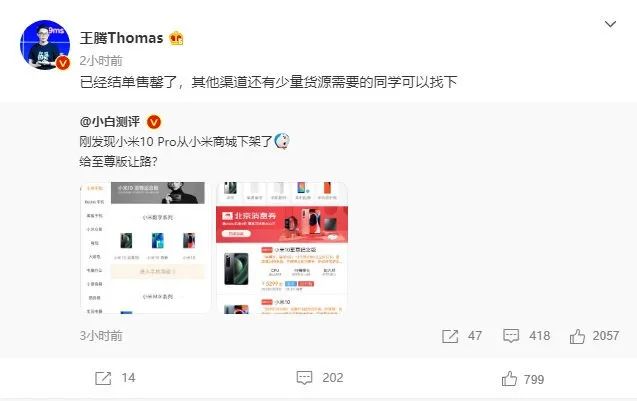Click the 3小时前 timestamp of quoted post

tap(101, 336)
